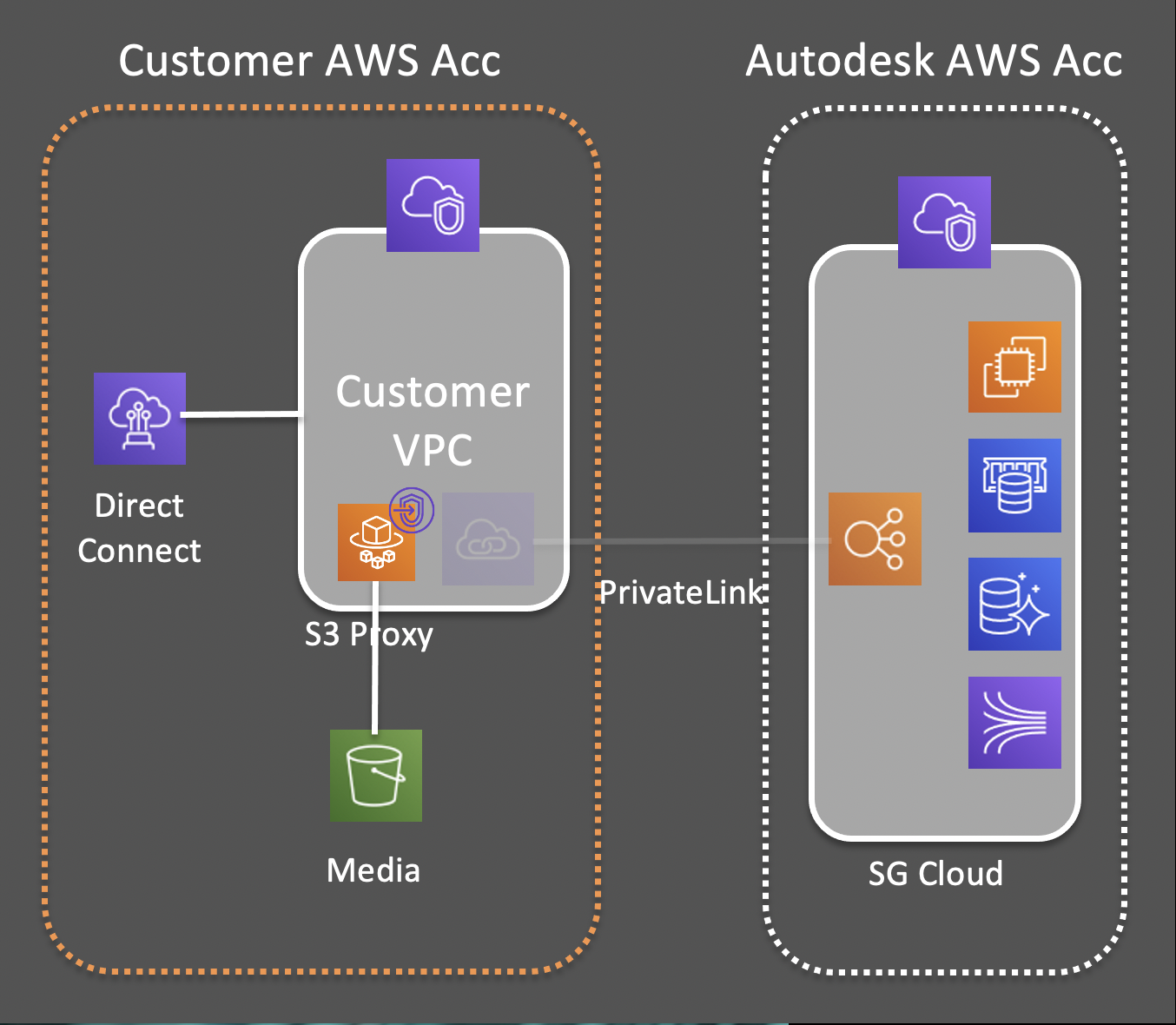Click the green Media S3 bucket icon
The image size is (1176, 1025).
(376, 776)
